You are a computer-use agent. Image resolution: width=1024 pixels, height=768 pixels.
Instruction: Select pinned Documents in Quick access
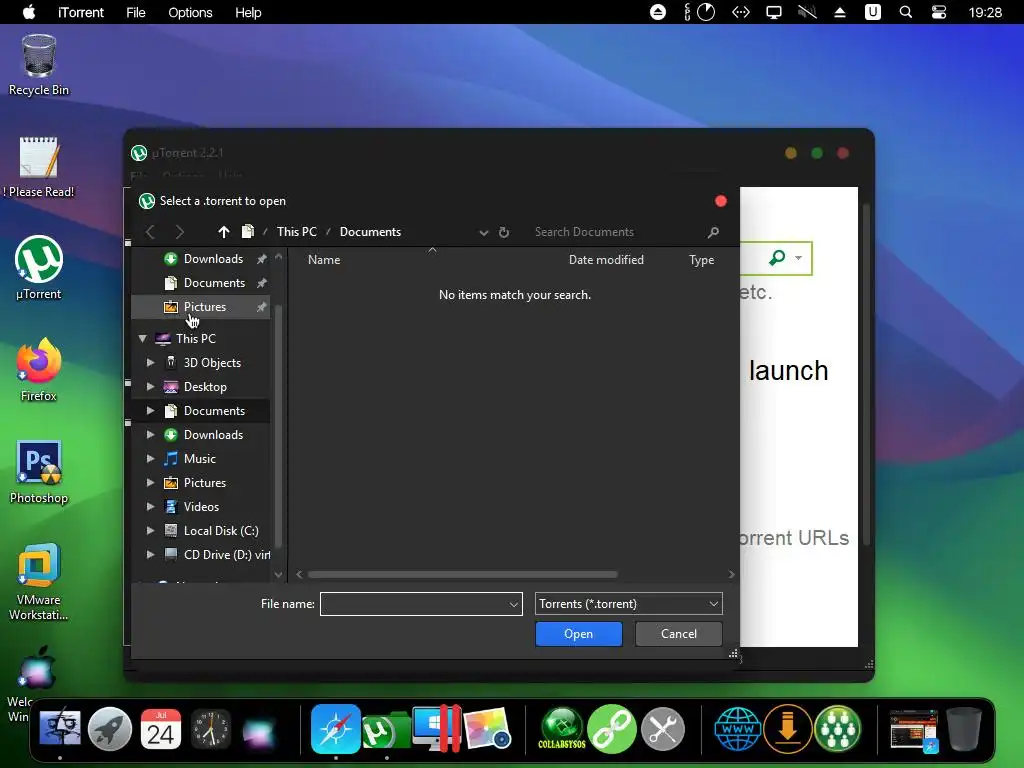tap(201, 283)
